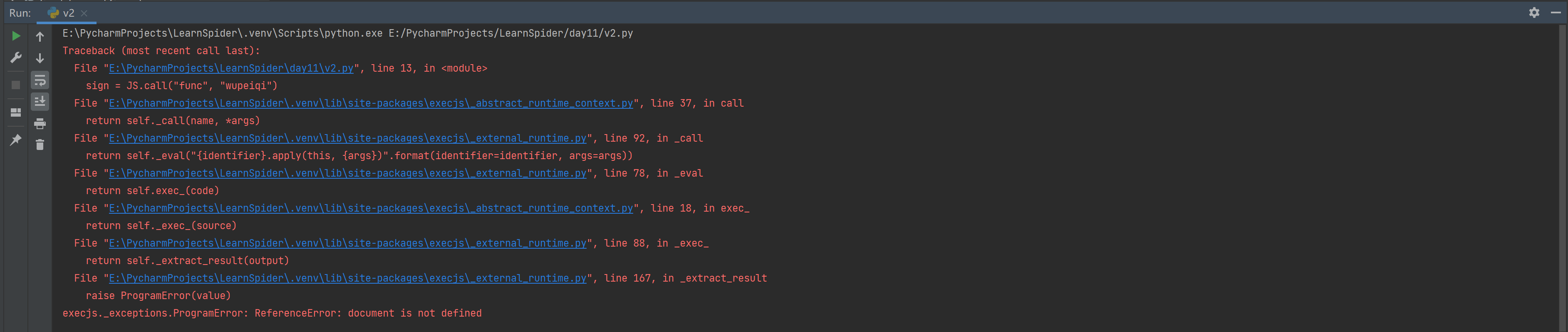1568x332 pixels.
Task: Click the 'return self._exec_(source)' line
Action: [x=161, y=226]
